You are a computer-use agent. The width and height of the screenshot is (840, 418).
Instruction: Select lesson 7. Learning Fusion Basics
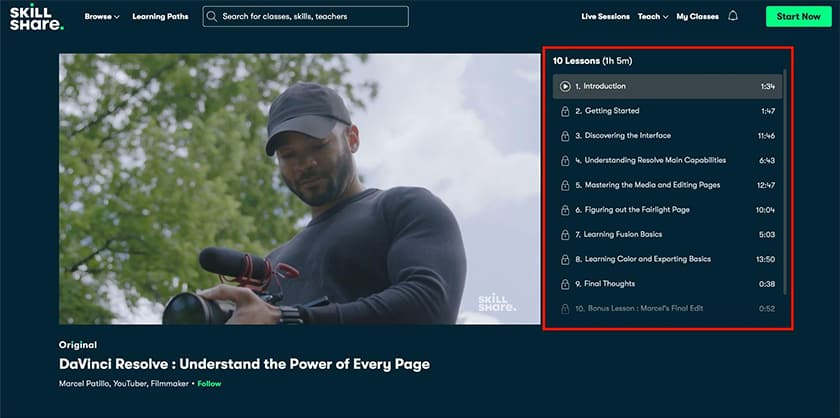[x=667, y=234]
